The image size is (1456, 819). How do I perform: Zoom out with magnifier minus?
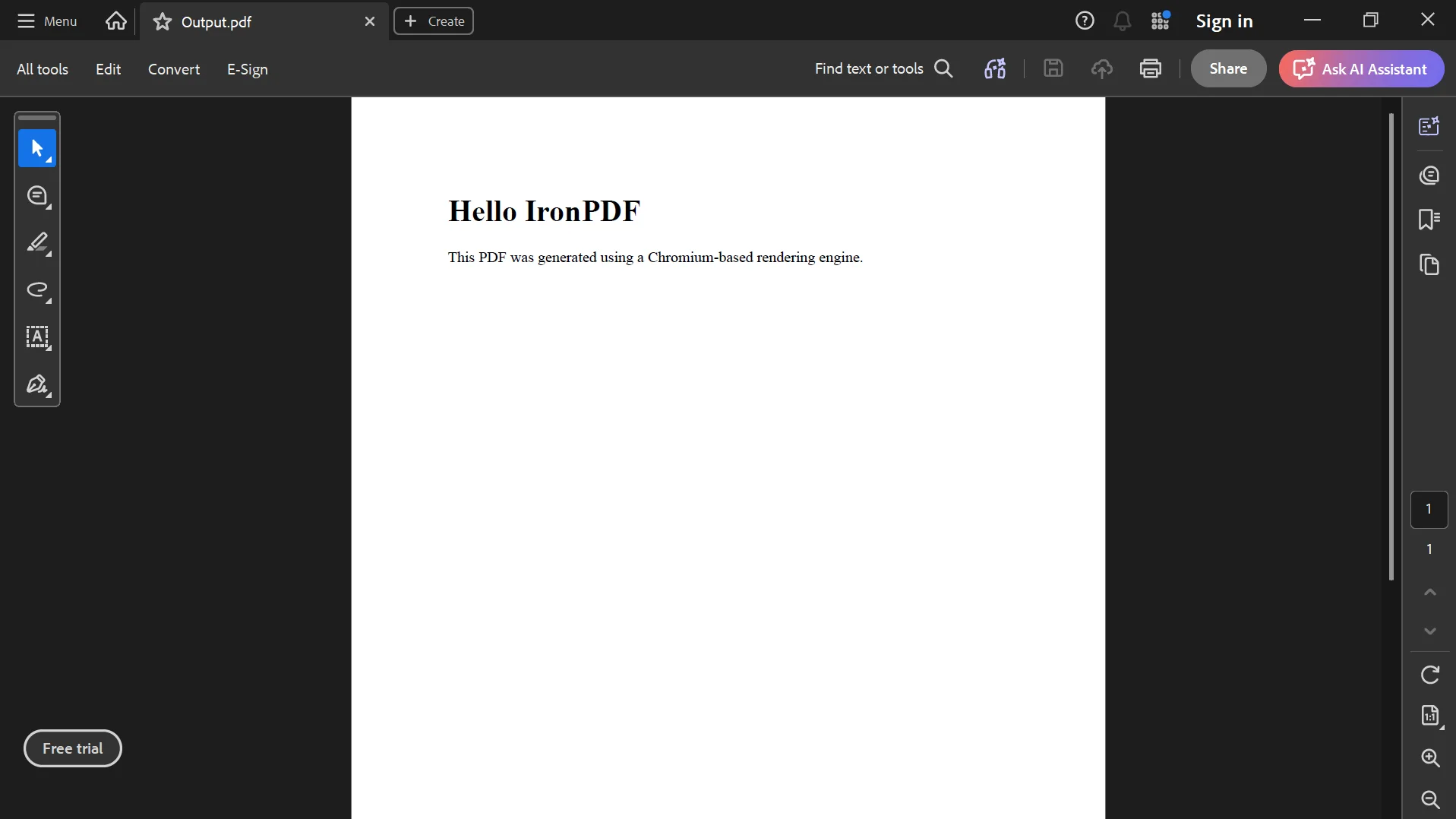pyautogui.click(x=1430, y=799)
